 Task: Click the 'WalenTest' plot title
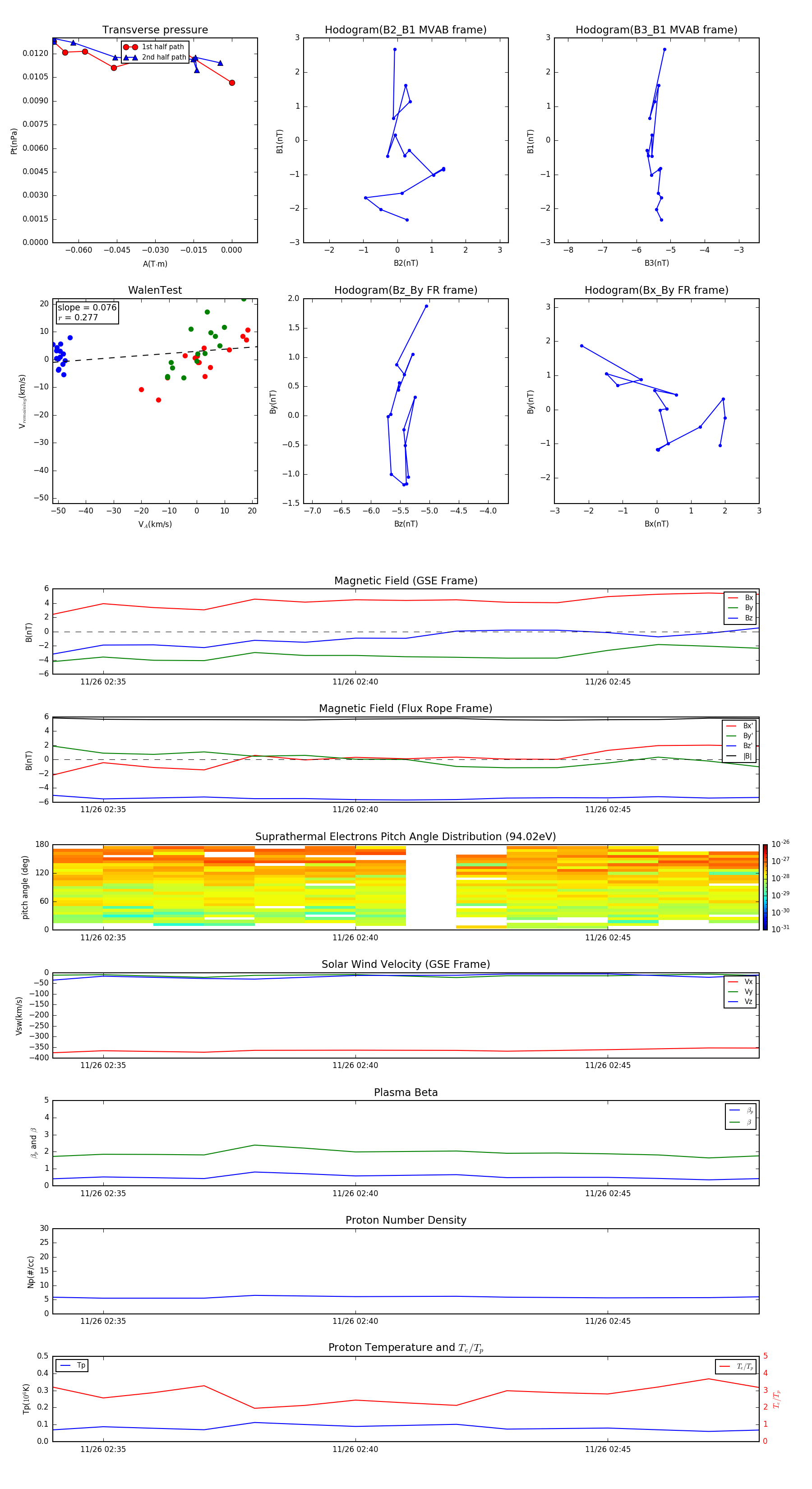click(155, 290)
